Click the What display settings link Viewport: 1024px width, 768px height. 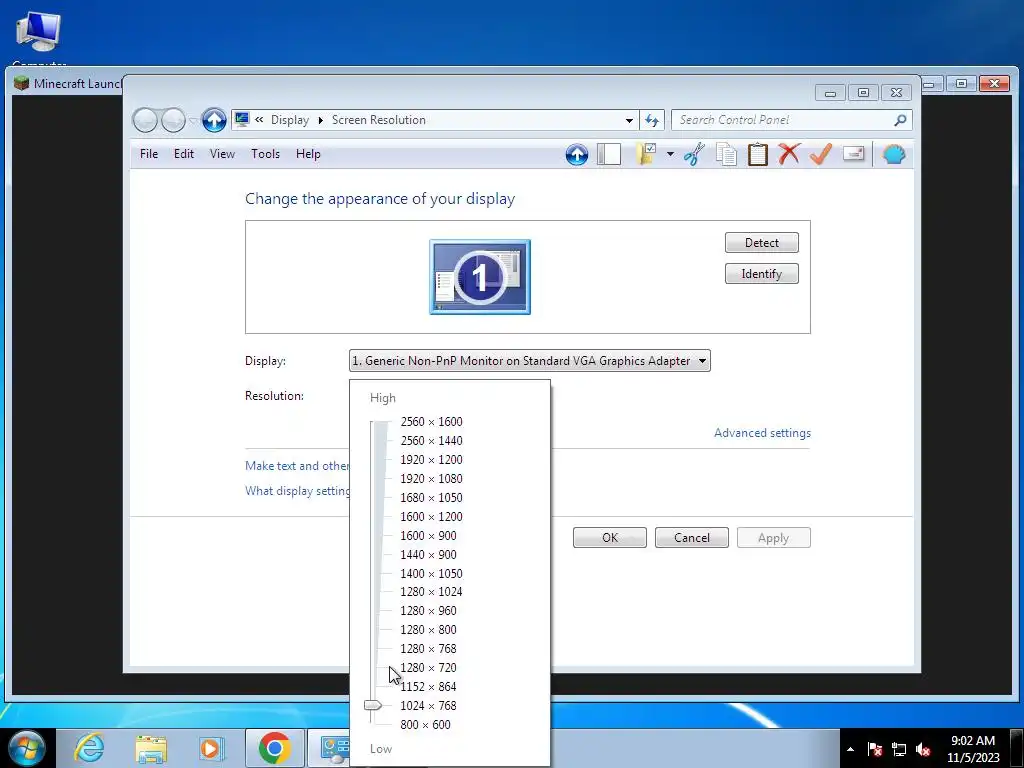click(297, 490)
